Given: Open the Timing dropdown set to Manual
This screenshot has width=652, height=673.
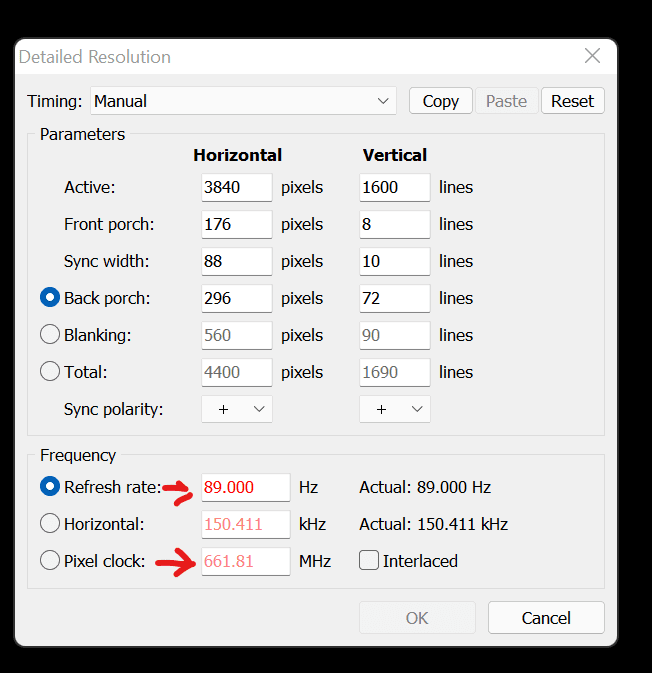Looking at the screenshot, I should click(x=243, y=101).
